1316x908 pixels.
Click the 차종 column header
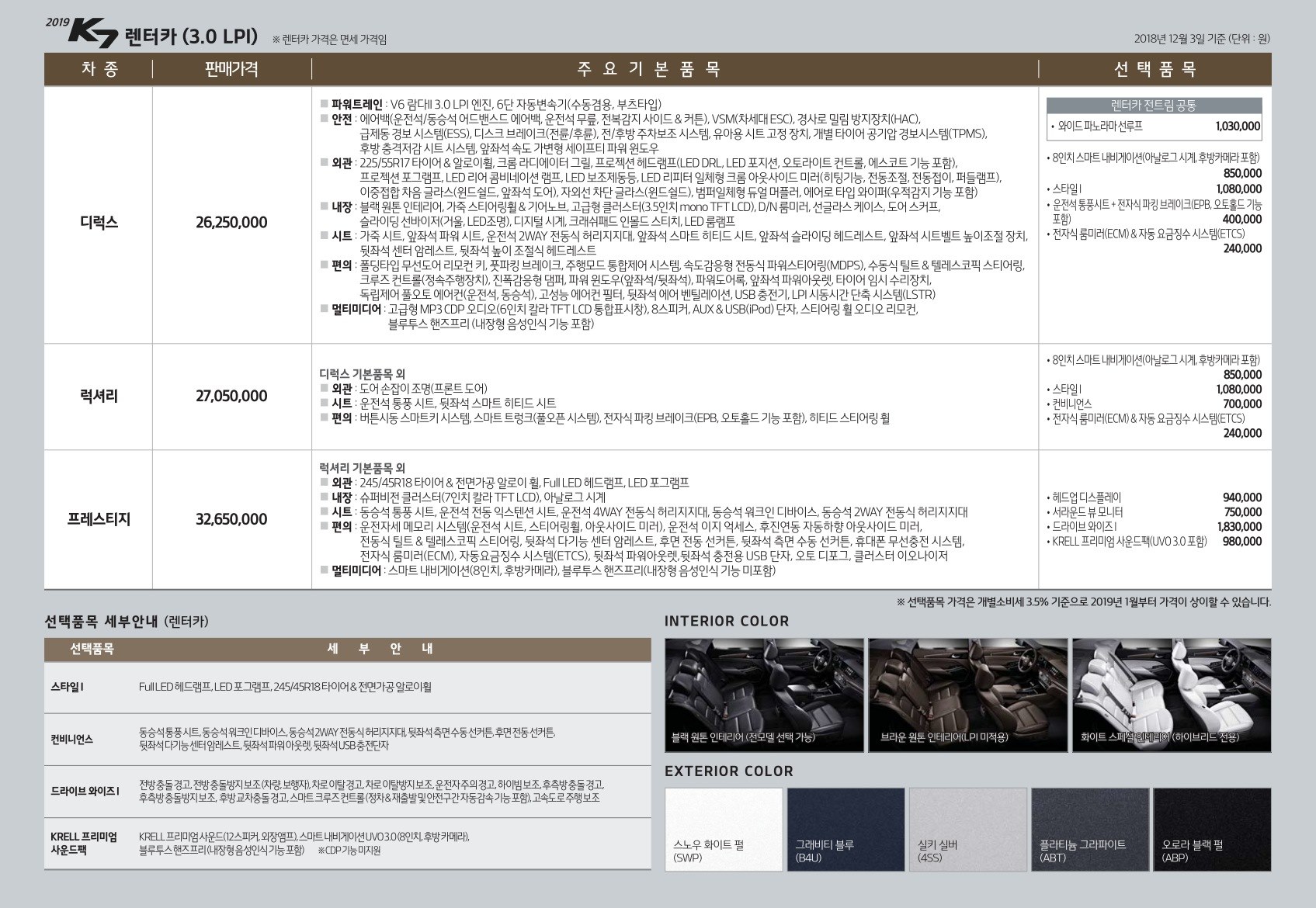coord(99,69)
